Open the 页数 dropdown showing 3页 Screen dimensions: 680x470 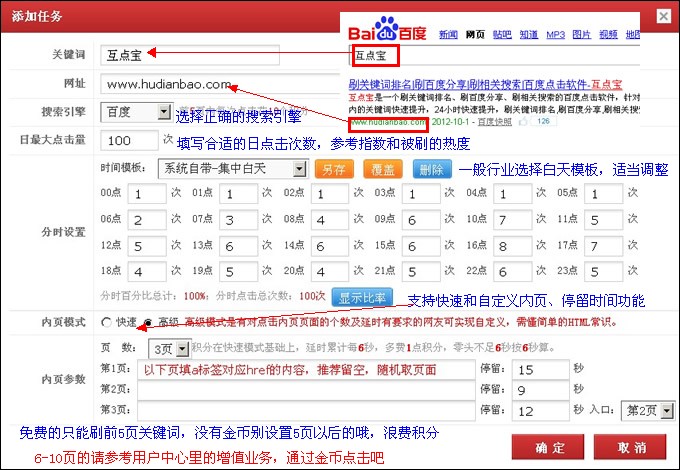(x=166, y=349)
